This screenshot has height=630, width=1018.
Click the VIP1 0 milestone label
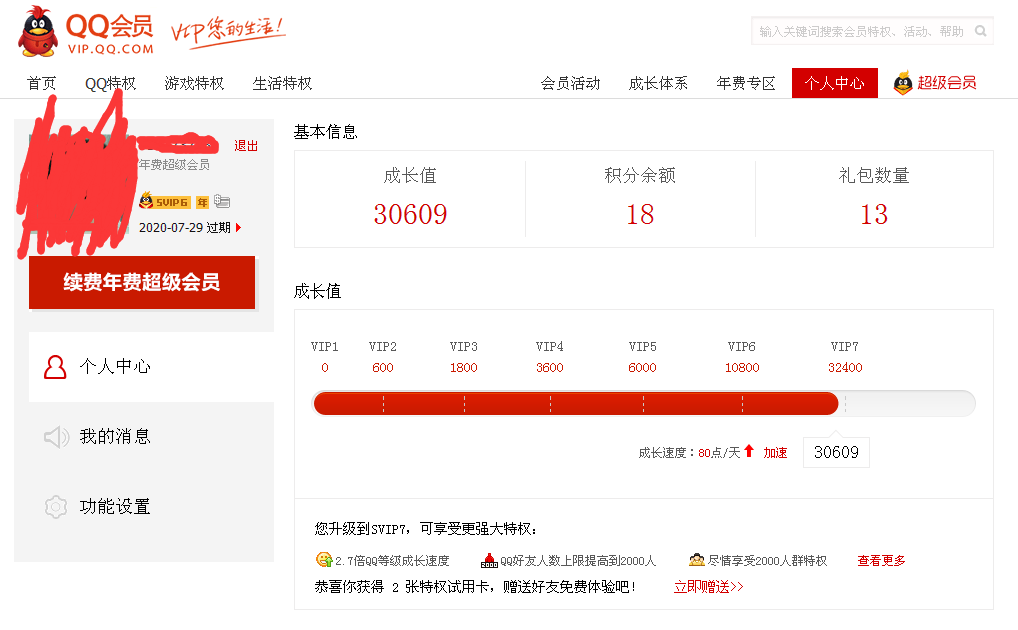click(x=325, y=357)
